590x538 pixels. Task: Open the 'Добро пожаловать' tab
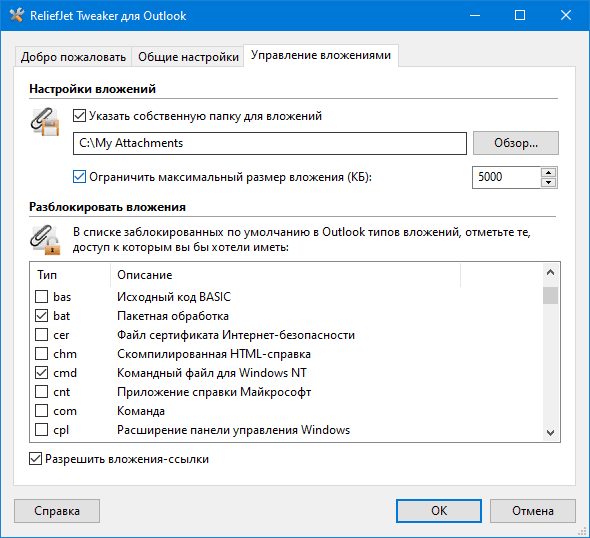click(73, 57)
